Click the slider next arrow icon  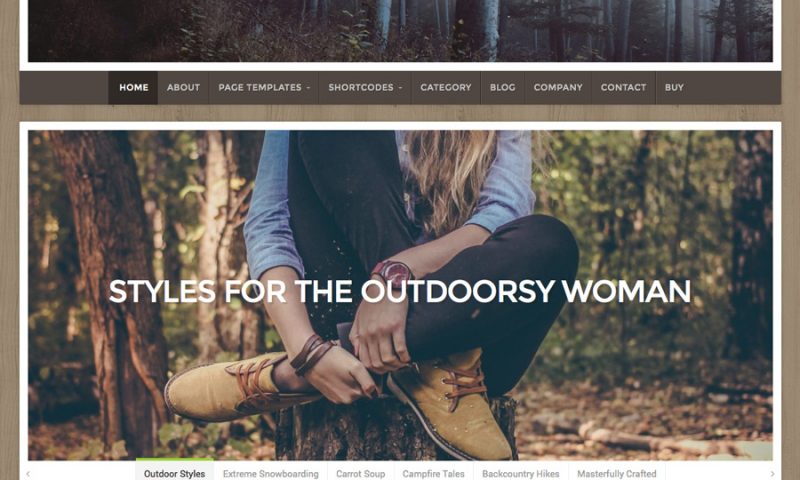(x=772, y=474)
